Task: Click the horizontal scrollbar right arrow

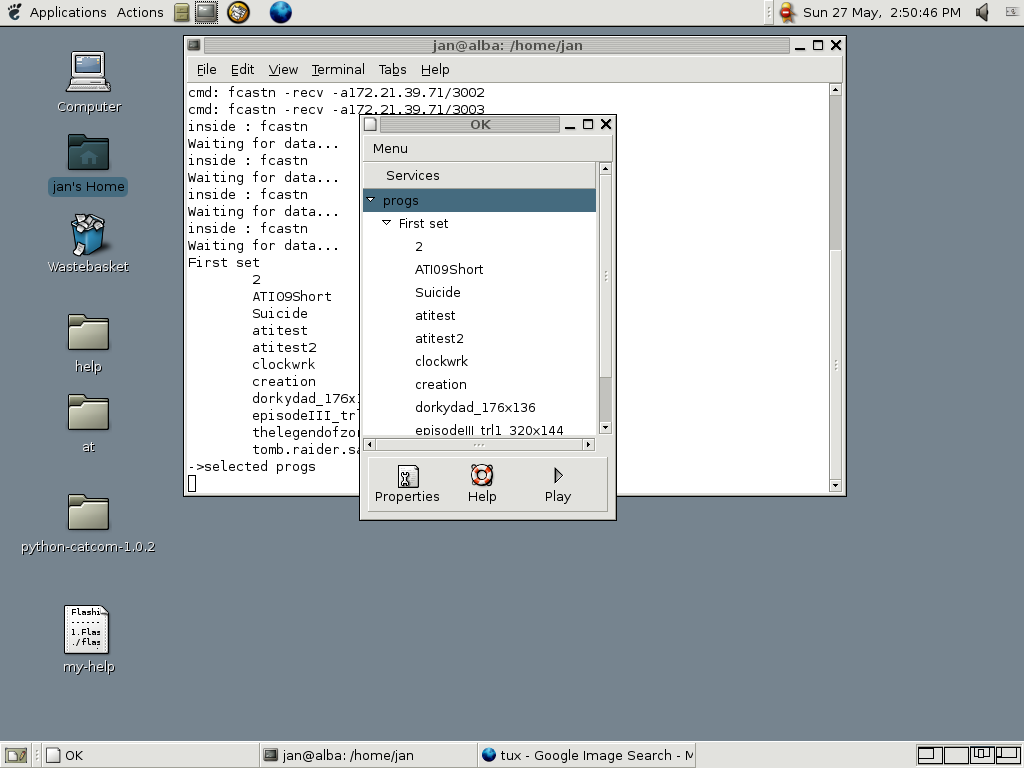Action: (588, 444)
